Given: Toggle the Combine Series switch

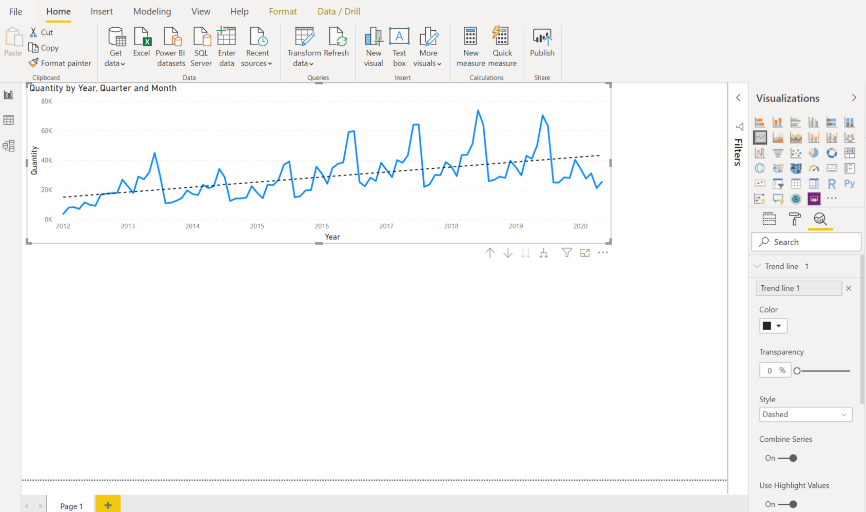Looking at the screenshot, I should [x=788, y=458].
